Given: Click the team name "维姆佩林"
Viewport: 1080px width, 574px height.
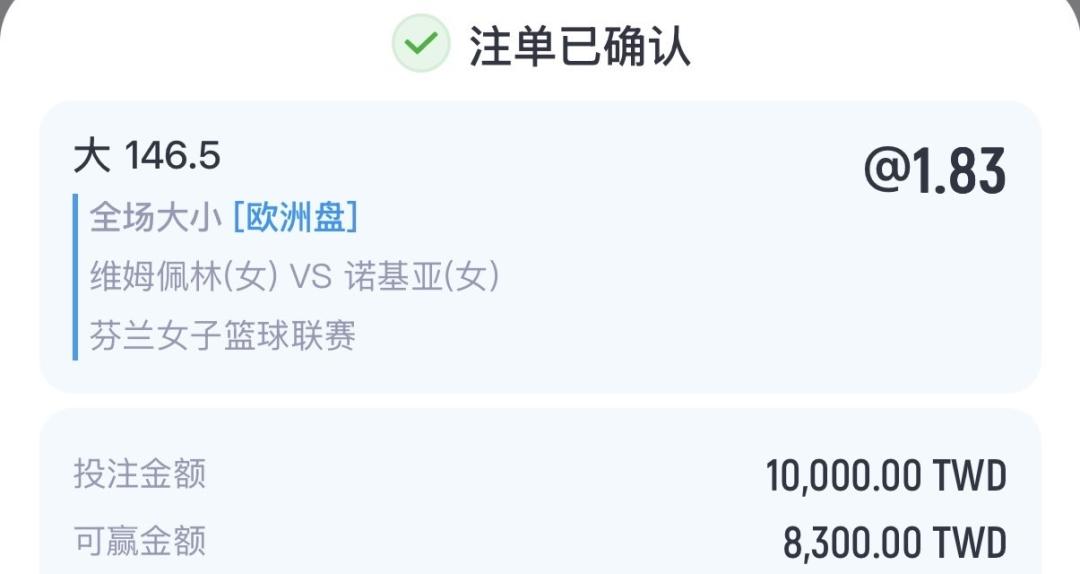Looking at the screenshot, I should (x=155, y=276).
